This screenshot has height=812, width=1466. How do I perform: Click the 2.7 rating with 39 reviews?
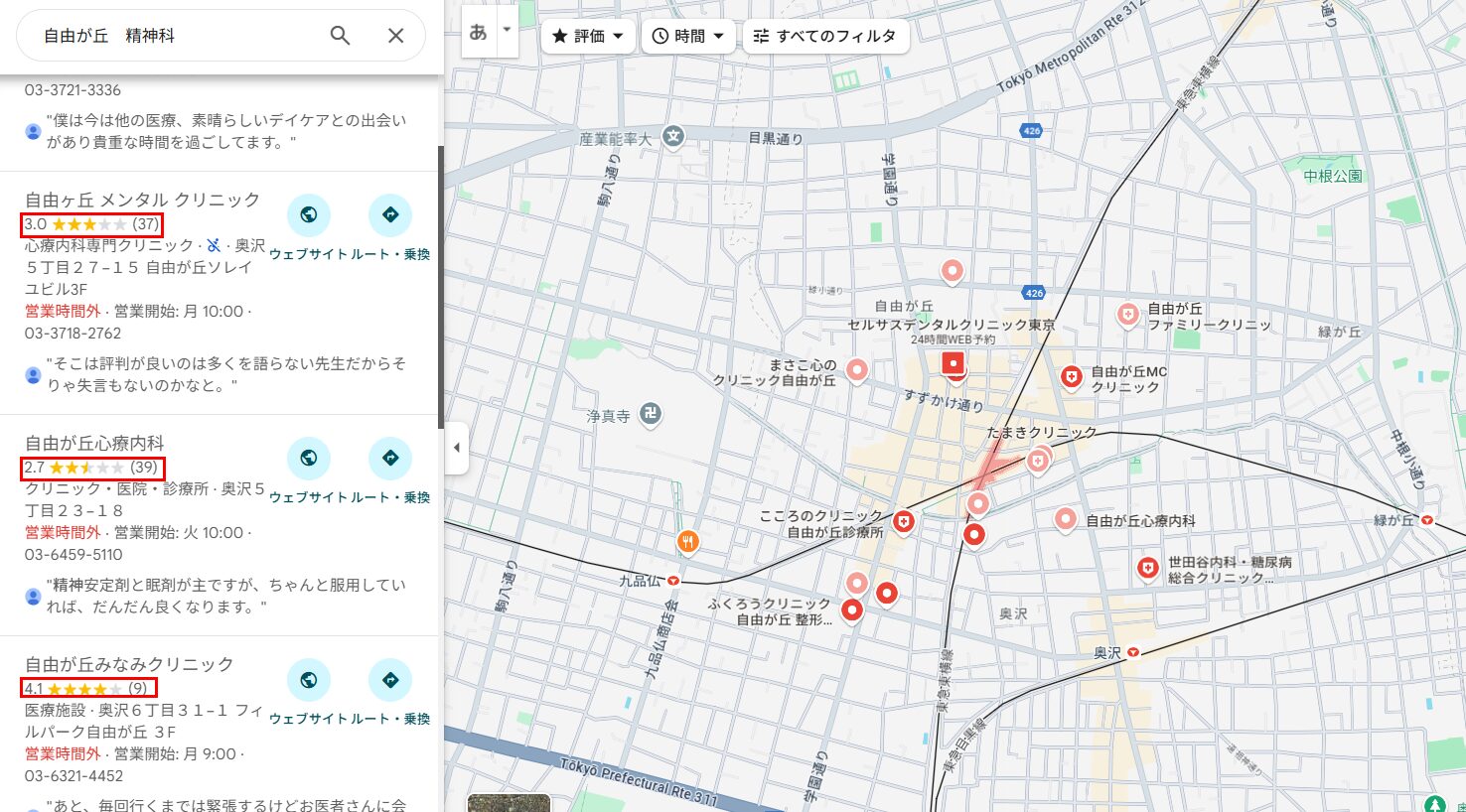tap(91, 468)
